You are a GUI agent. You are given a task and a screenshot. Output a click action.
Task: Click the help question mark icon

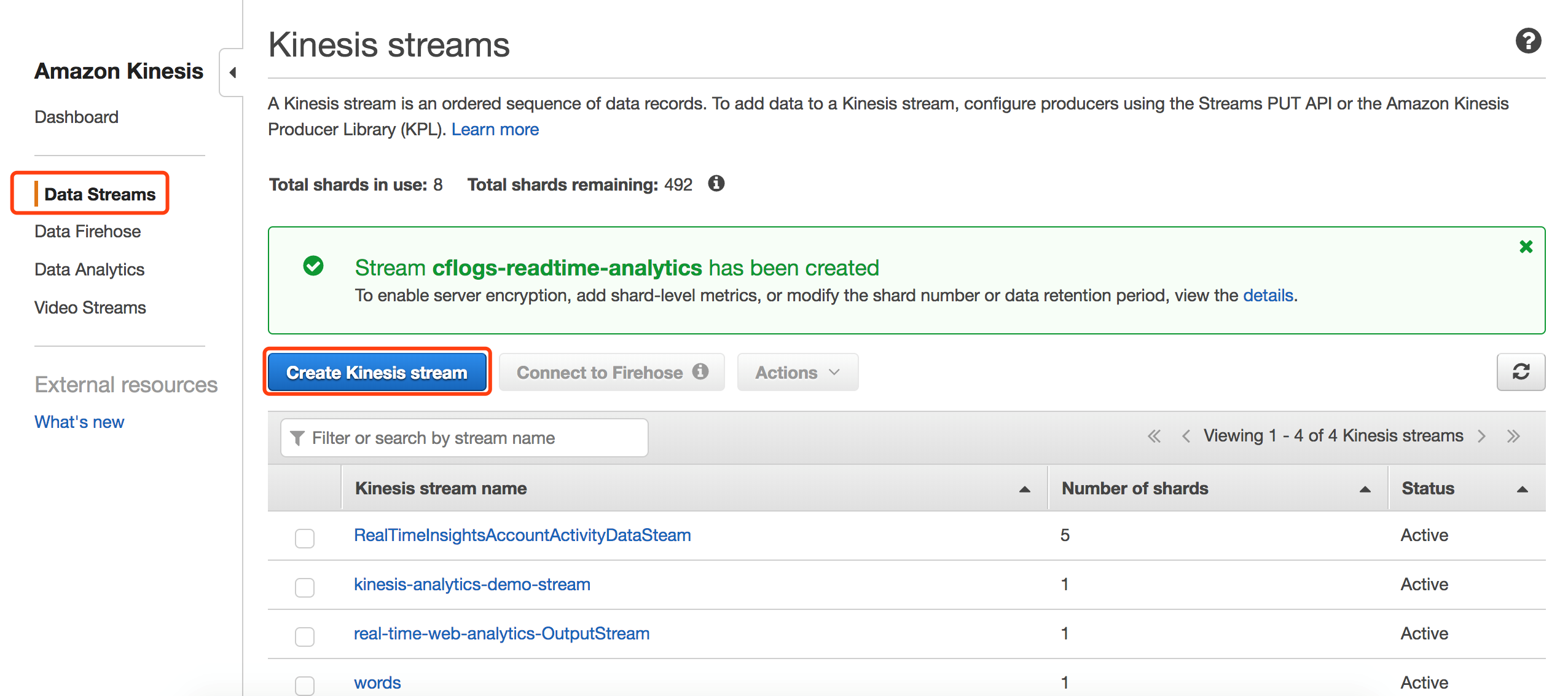click(x=1527, y=42)
